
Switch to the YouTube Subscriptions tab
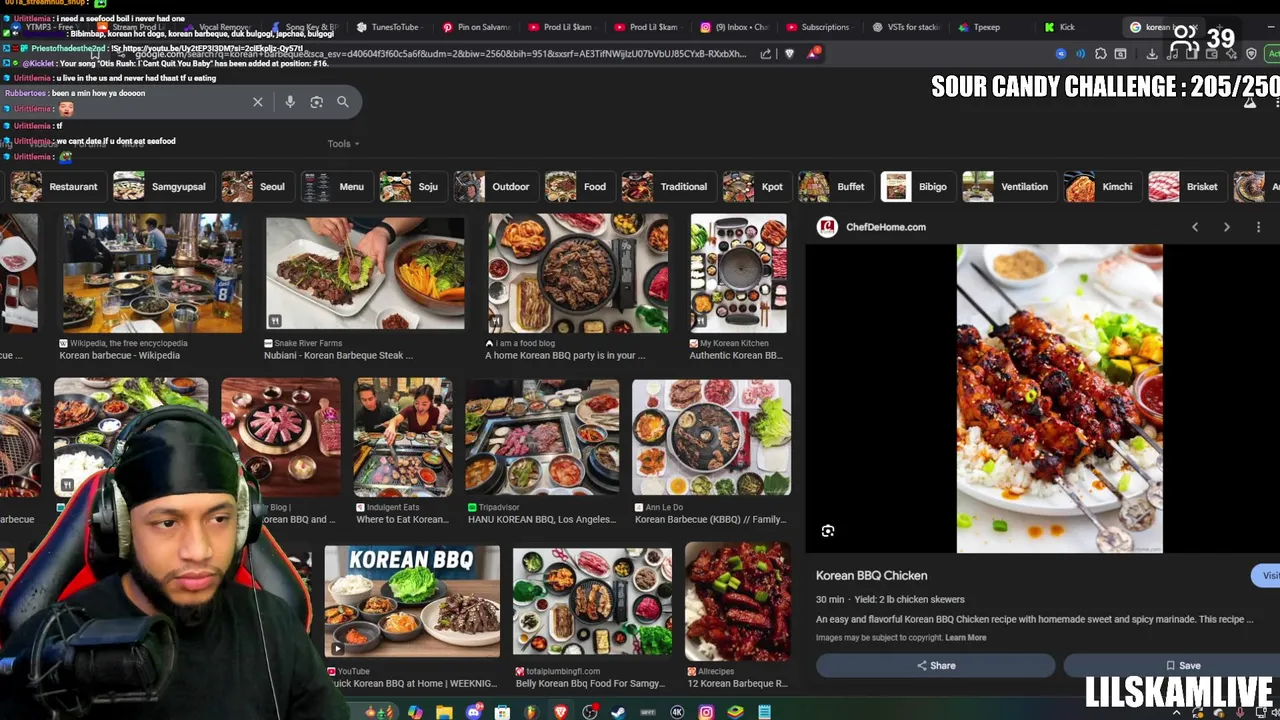(x=818, y=27)
